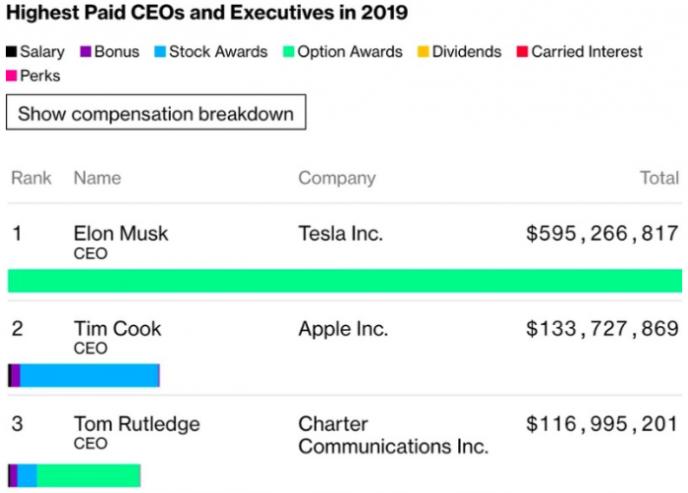Select the Tom Rutledge name
Viewport: 688px width, 493px height.
[136, 424]
